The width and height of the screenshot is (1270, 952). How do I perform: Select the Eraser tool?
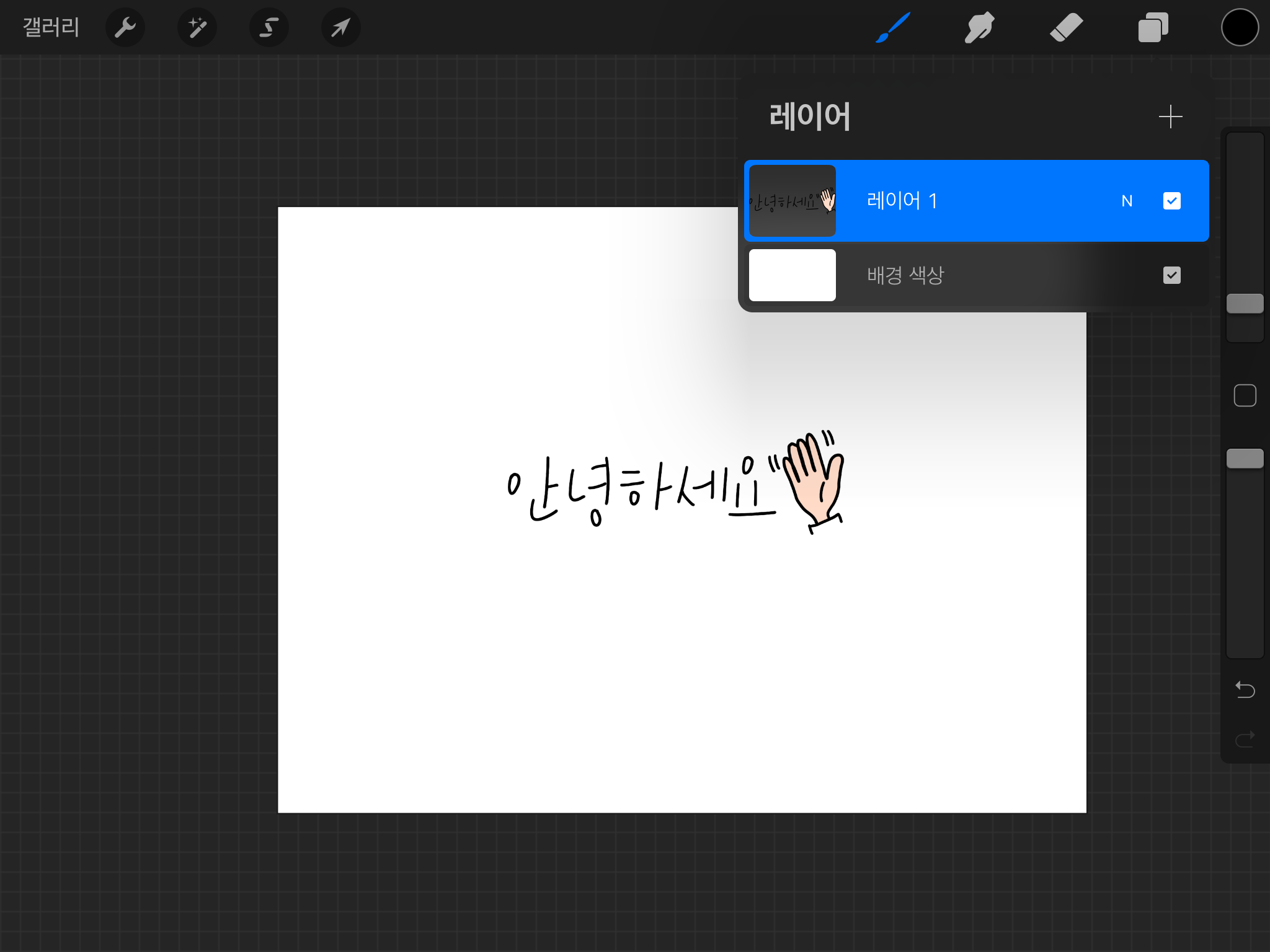(x=1066, y=27)
